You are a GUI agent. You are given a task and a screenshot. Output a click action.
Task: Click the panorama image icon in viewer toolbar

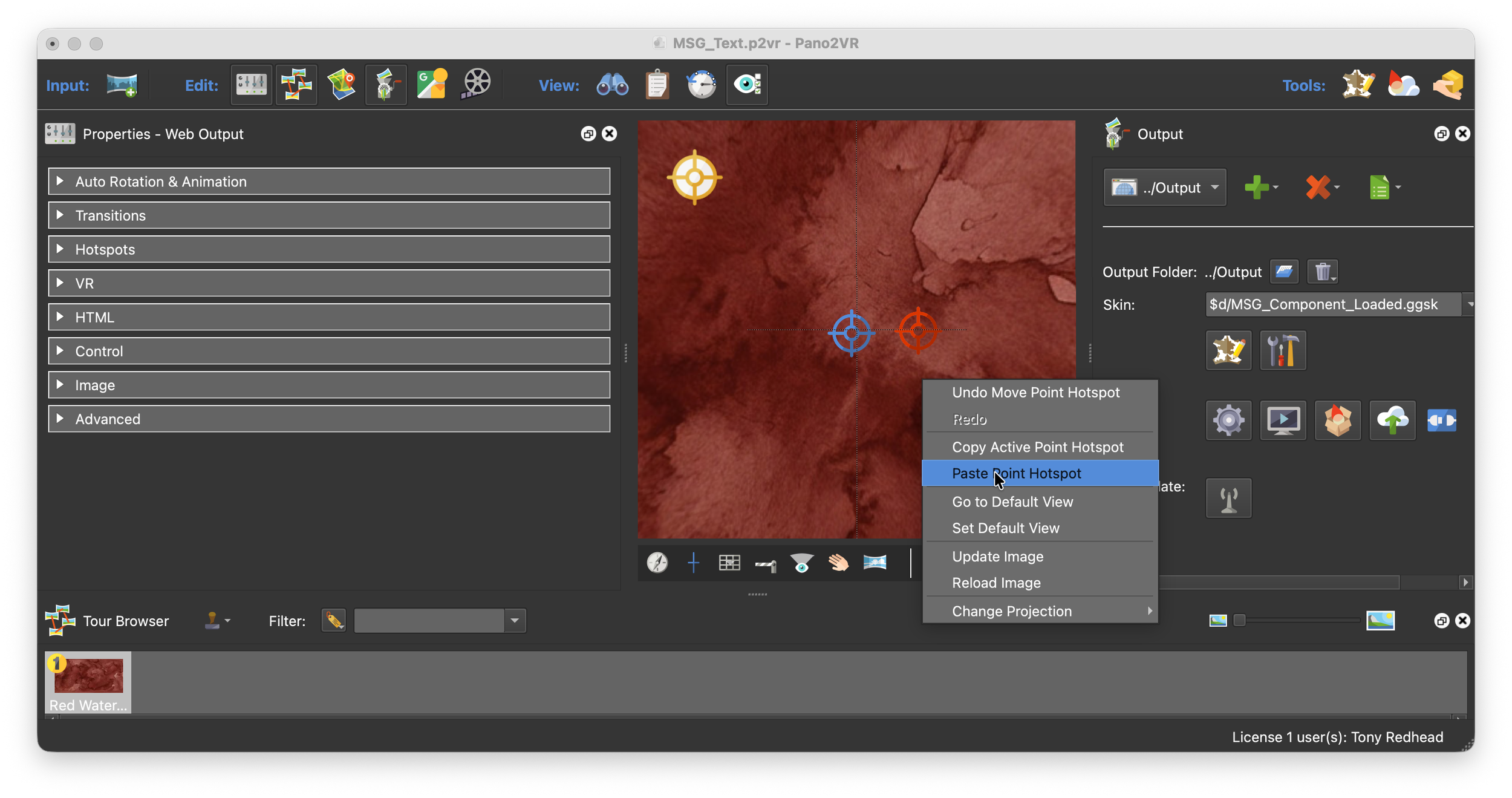[x=875, y=563]
